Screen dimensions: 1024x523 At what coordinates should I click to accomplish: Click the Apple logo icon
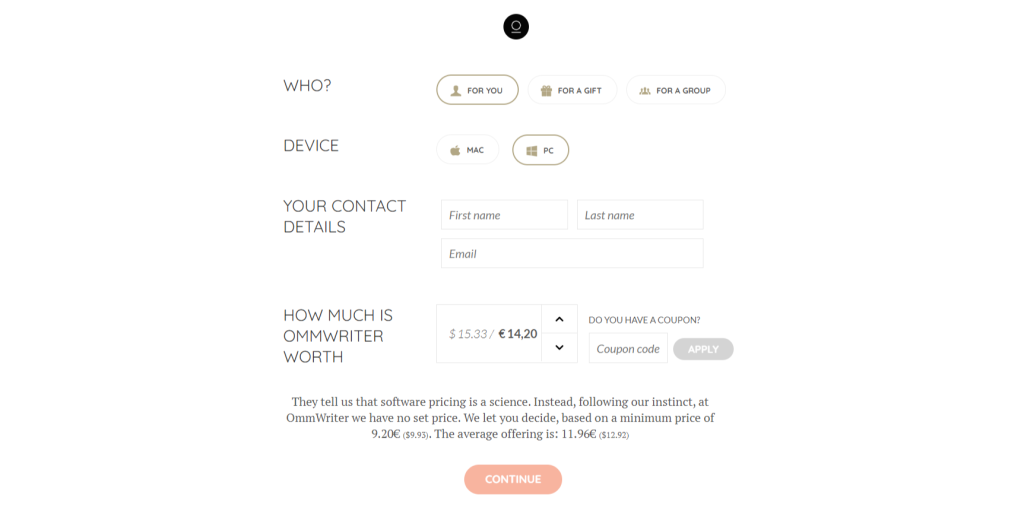[x=455, y=150]
